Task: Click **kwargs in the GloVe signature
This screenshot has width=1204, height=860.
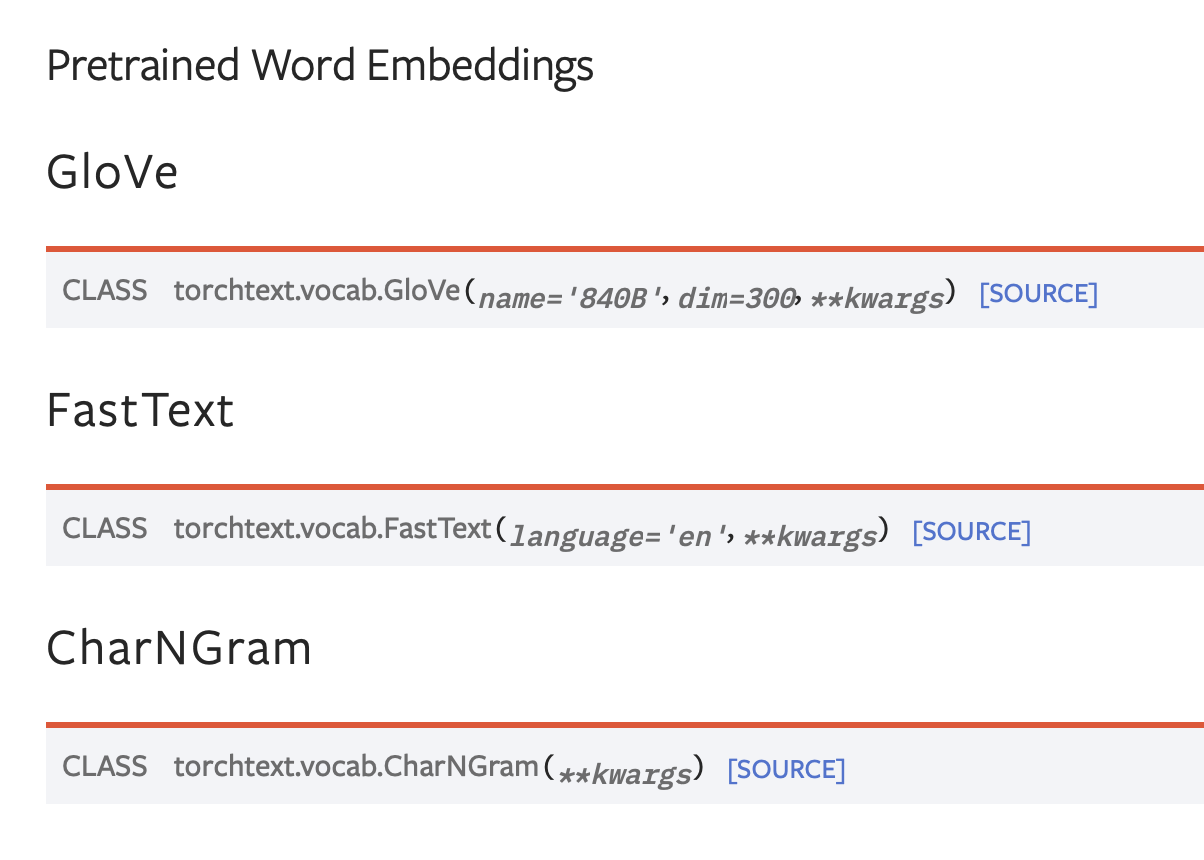Action: pos(877,298)
